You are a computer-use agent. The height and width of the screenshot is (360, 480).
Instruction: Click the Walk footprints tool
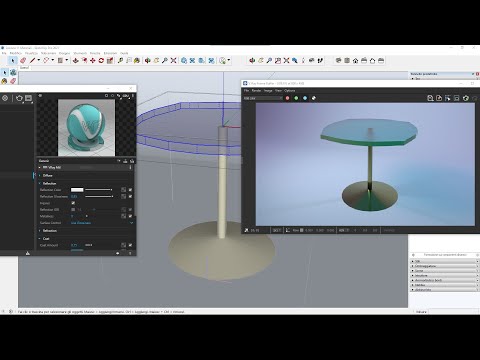320,61
